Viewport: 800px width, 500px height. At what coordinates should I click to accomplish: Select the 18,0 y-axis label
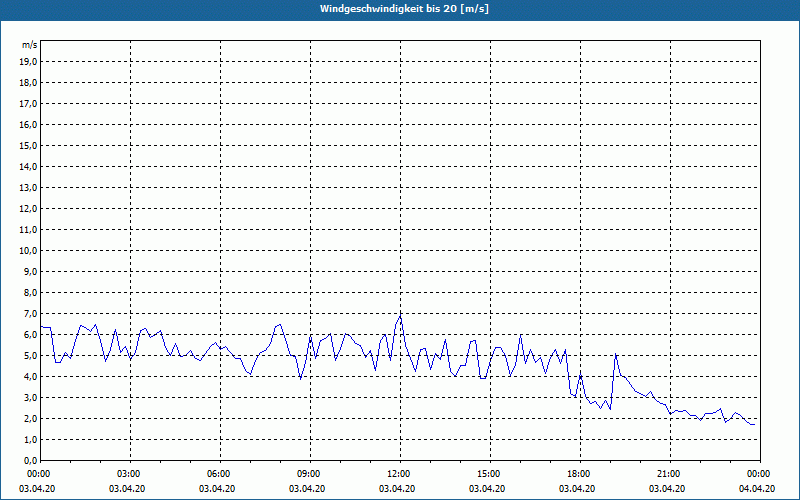point(29,83)
